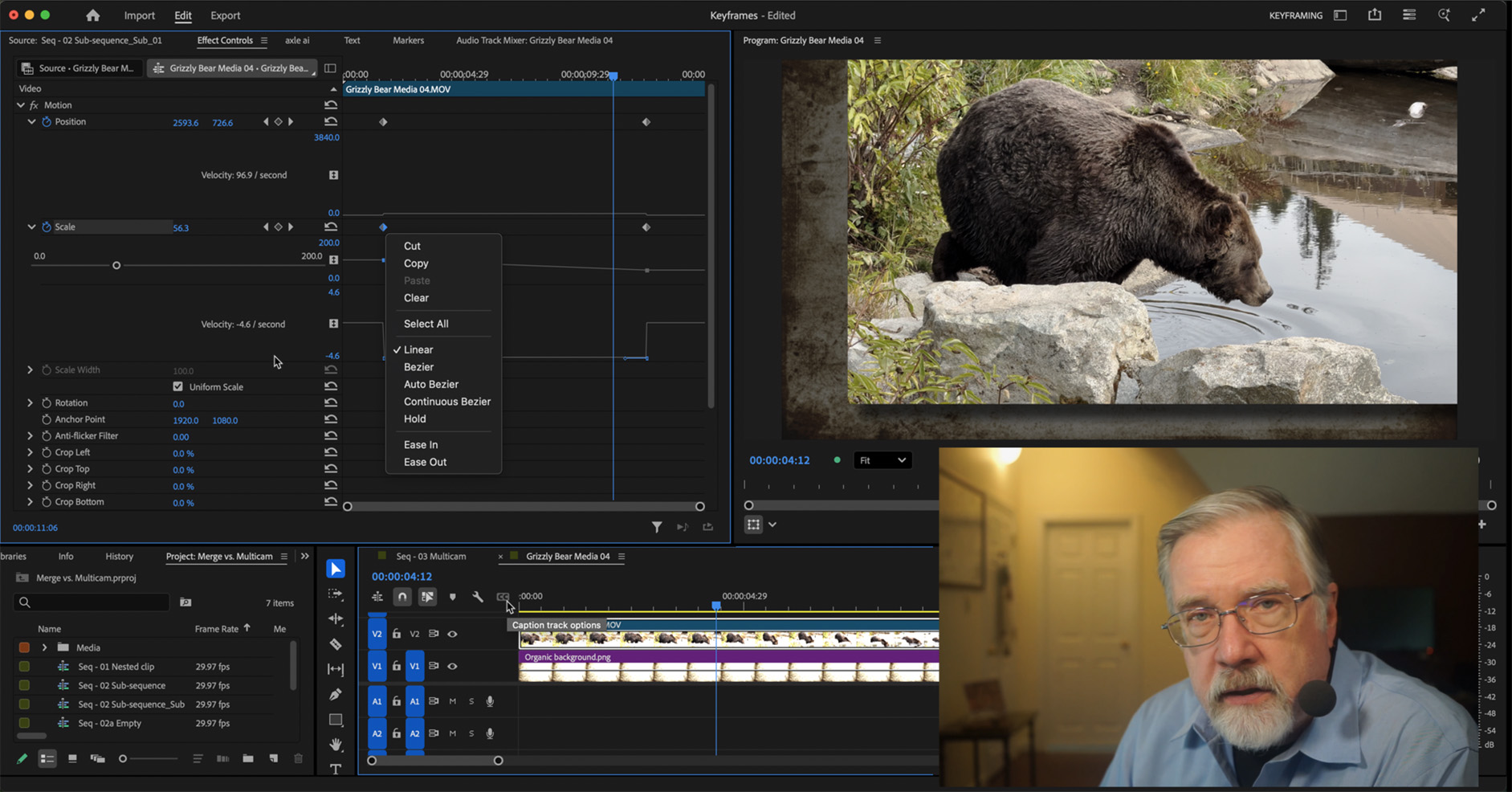
Task: Open the Fit zoom level dropdown
Action: [x=882, y=460]
